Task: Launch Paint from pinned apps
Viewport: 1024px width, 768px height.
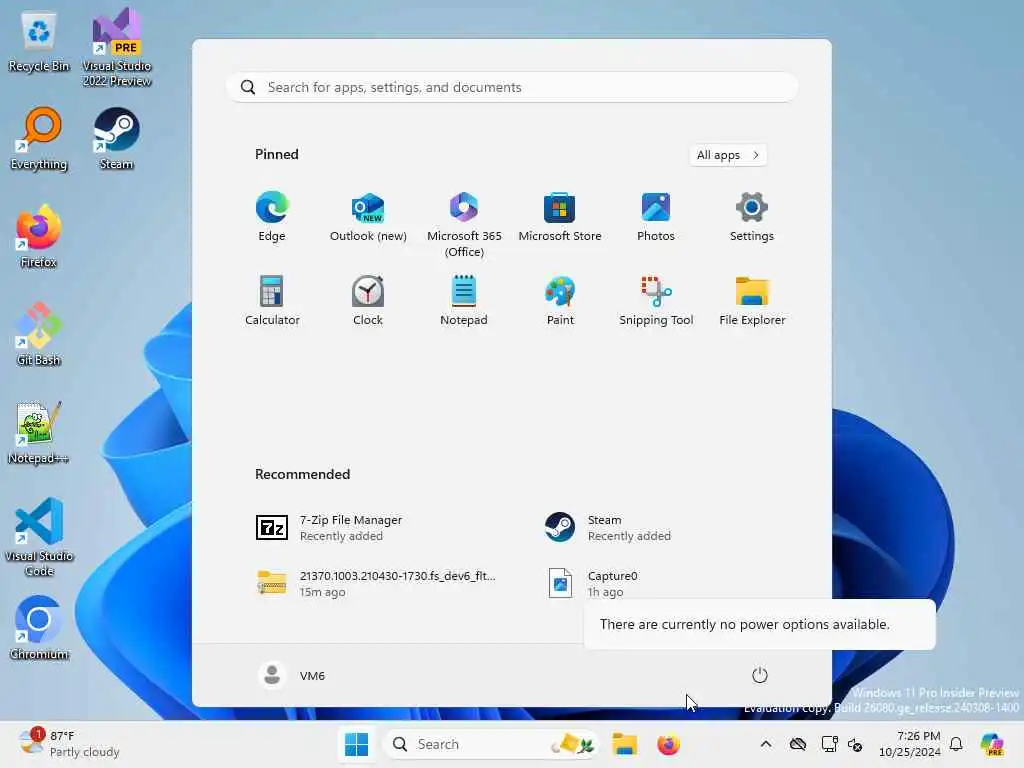Action: (x=560, y=301)
